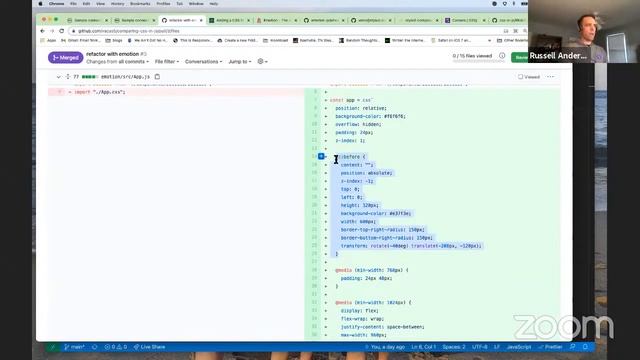Open 'This is Responsive' bookmark
Image resolution: width=640 pixels, height=360 pixels.
tap(193, 40)
